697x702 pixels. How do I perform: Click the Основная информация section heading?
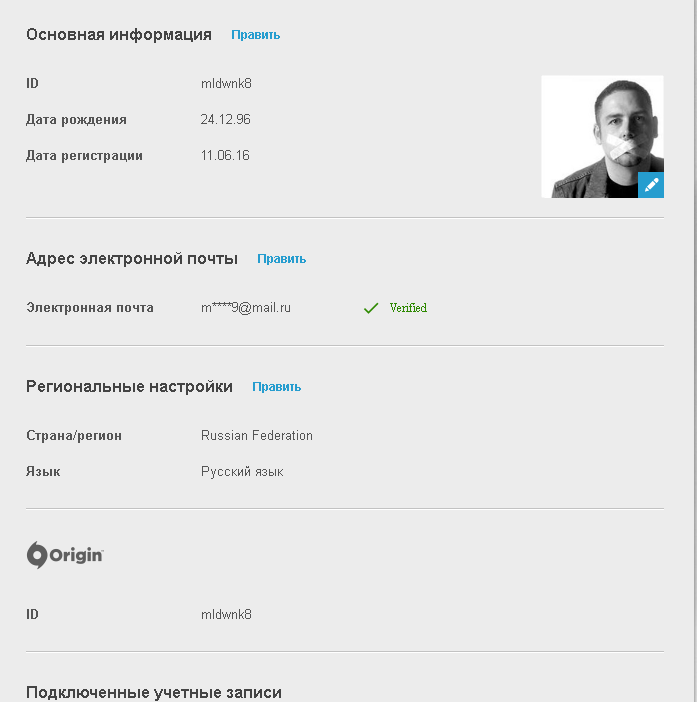(119, 34)
